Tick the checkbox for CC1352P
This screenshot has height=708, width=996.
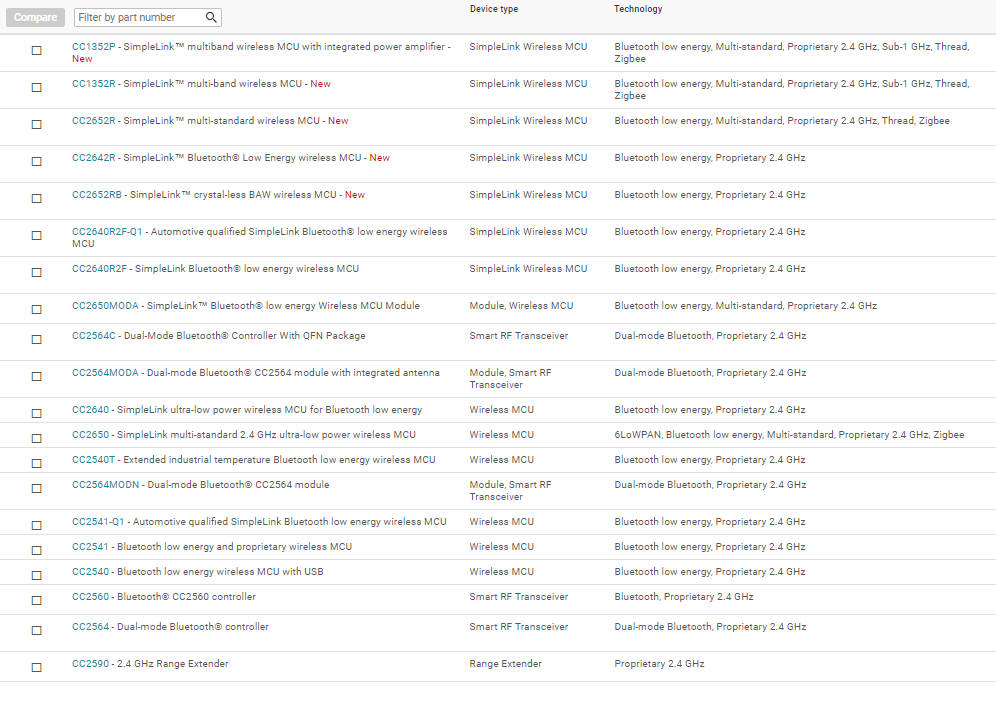(37, 50)
